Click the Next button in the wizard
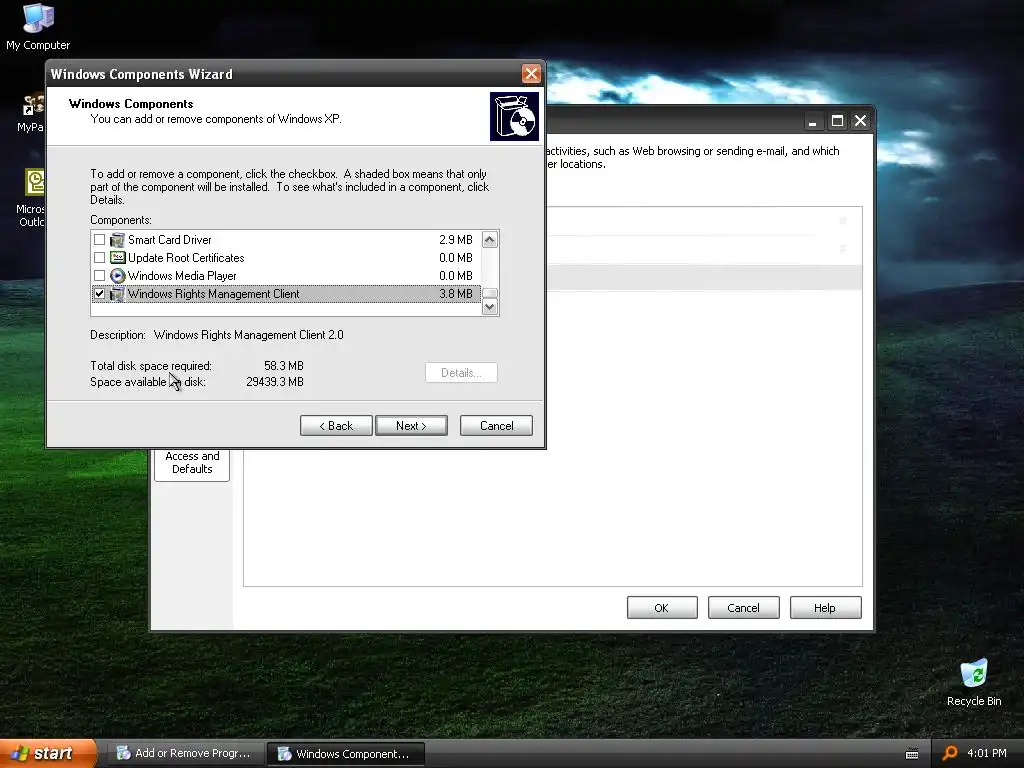This screenshot has width=1024, height=768. 411,426
